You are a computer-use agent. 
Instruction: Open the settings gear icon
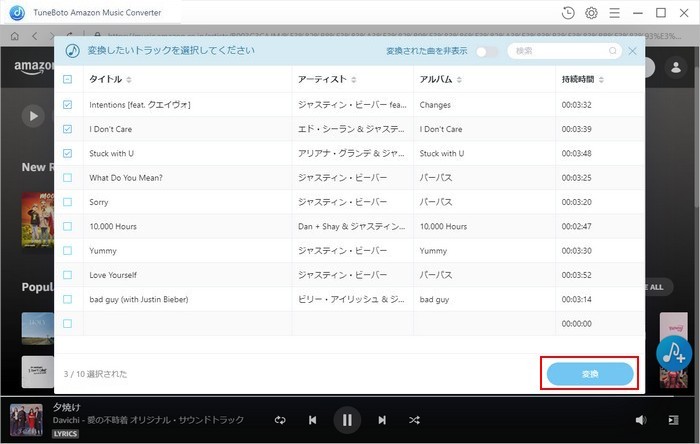click(591, 13)
